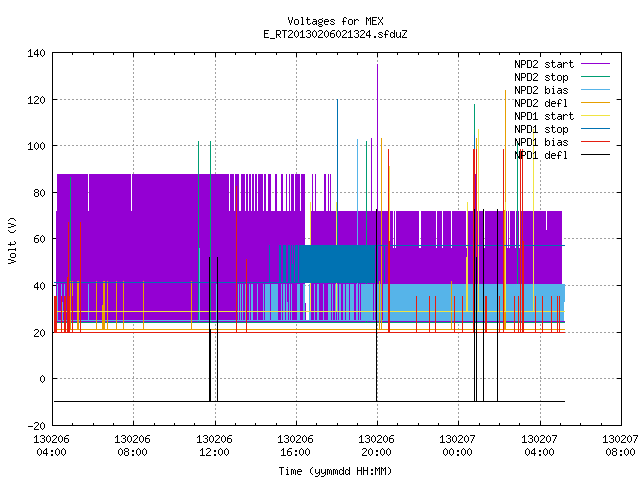Click the 130206 12:00 time tick label
The width and height of the screenshot is (640, 480).
click(214, 446)
